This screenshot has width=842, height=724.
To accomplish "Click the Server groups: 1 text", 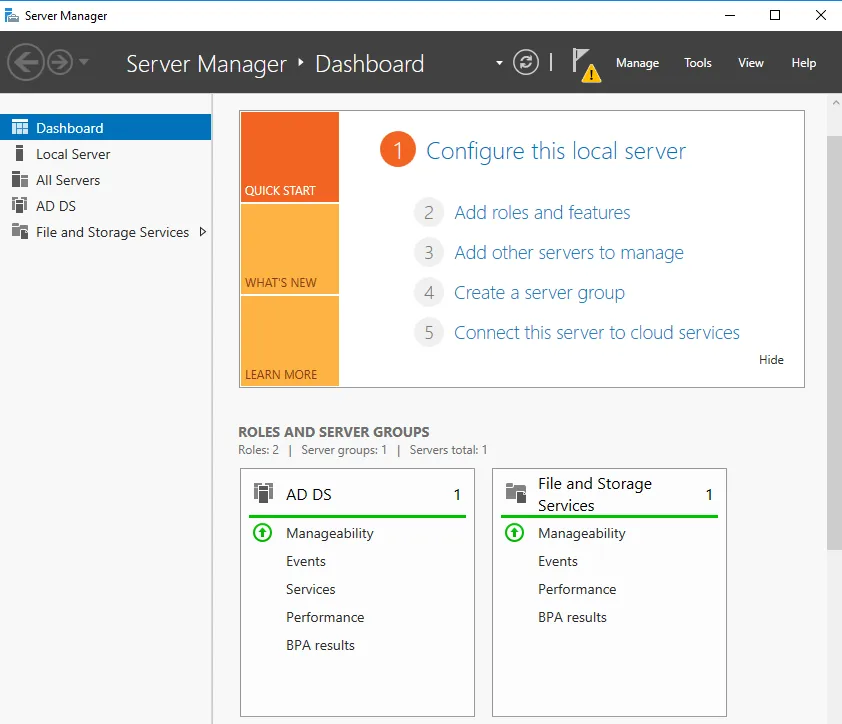I will click(x=344, y=450).
